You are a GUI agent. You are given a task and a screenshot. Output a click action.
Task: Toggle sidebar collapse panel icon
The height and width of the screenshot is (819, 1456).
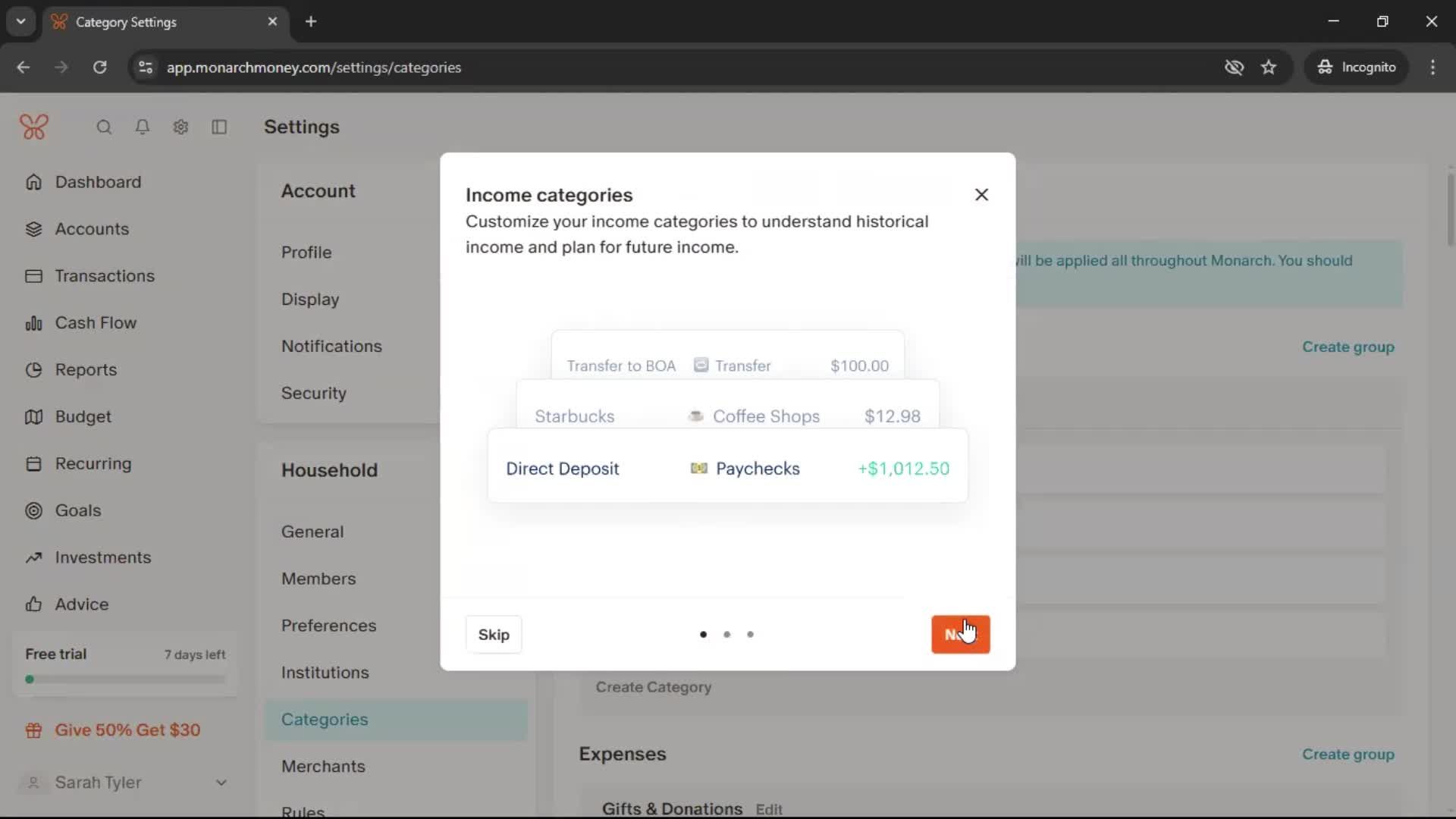pos(219,127)
